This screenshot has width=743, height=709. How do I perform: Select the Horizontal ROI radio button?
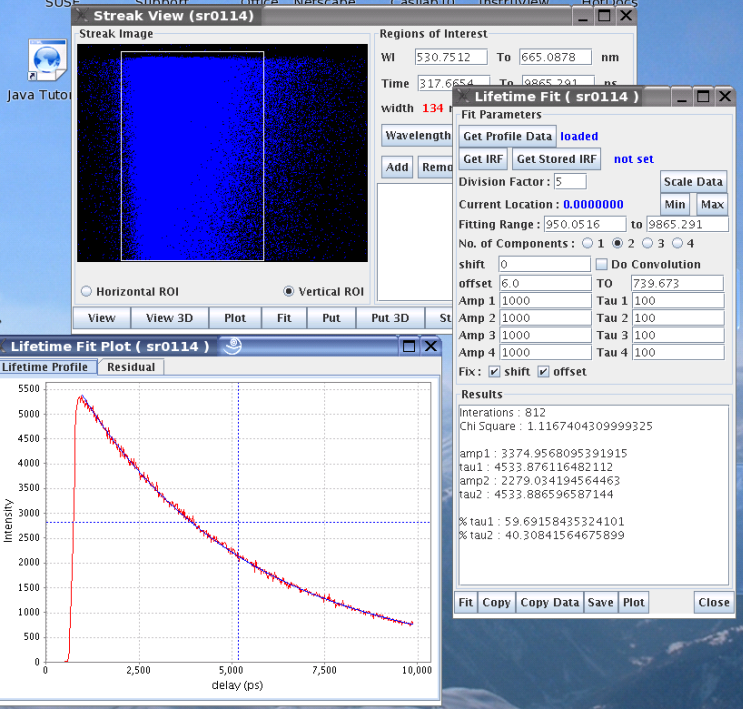86,291
